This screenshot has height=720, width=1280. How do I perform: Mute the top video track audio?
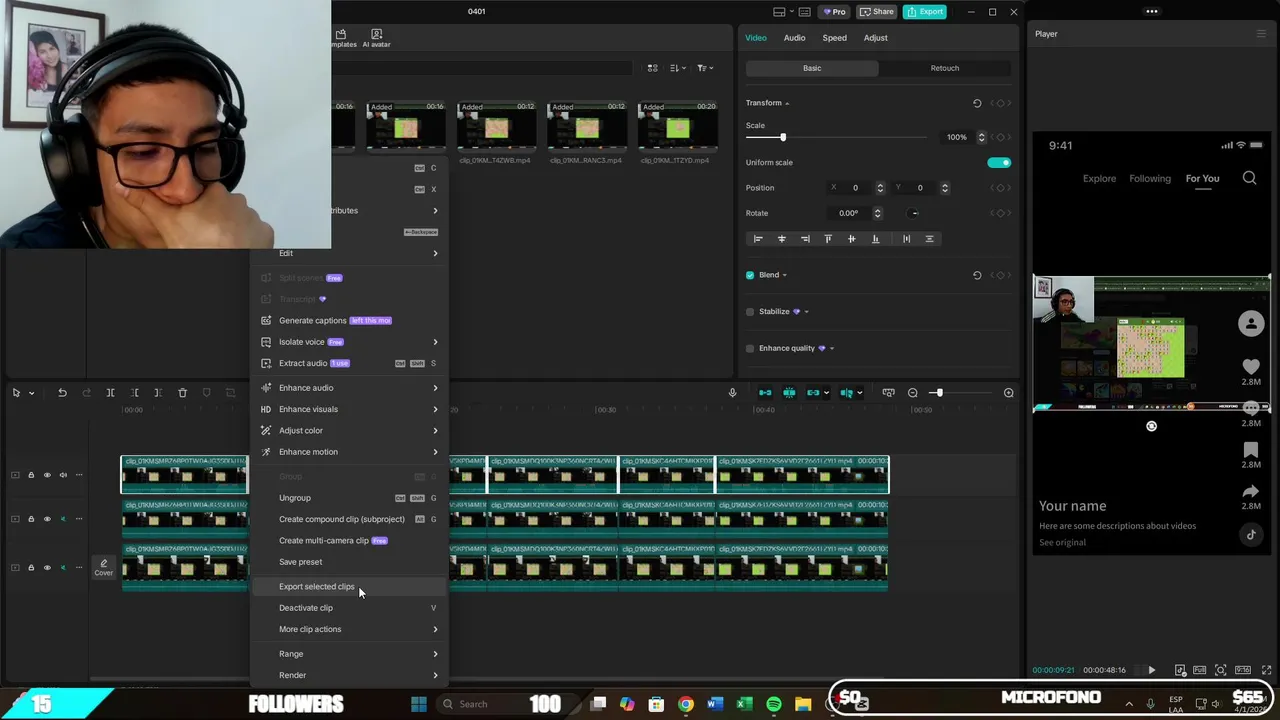coord(63,475)
